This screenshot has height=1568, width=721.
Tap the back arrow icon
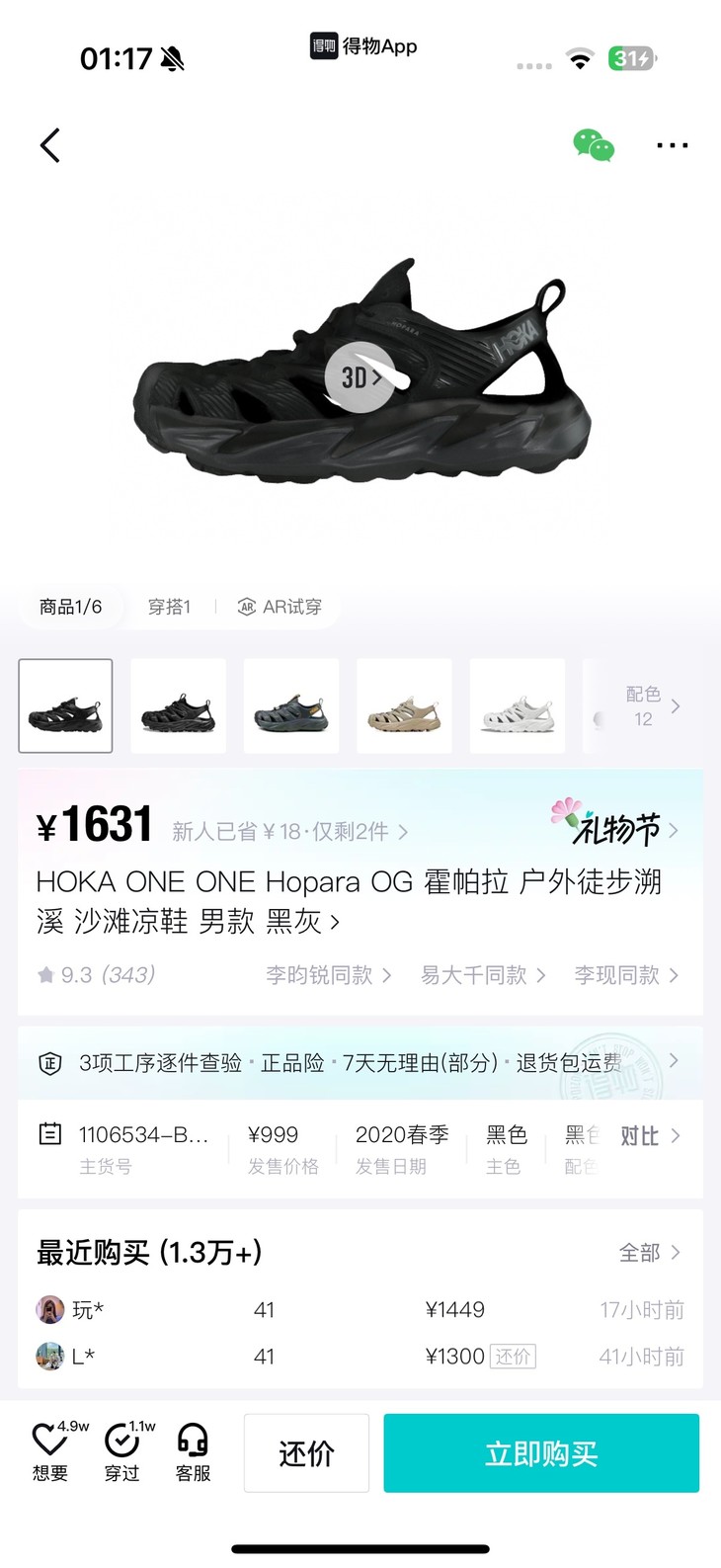tap(50, 145)
